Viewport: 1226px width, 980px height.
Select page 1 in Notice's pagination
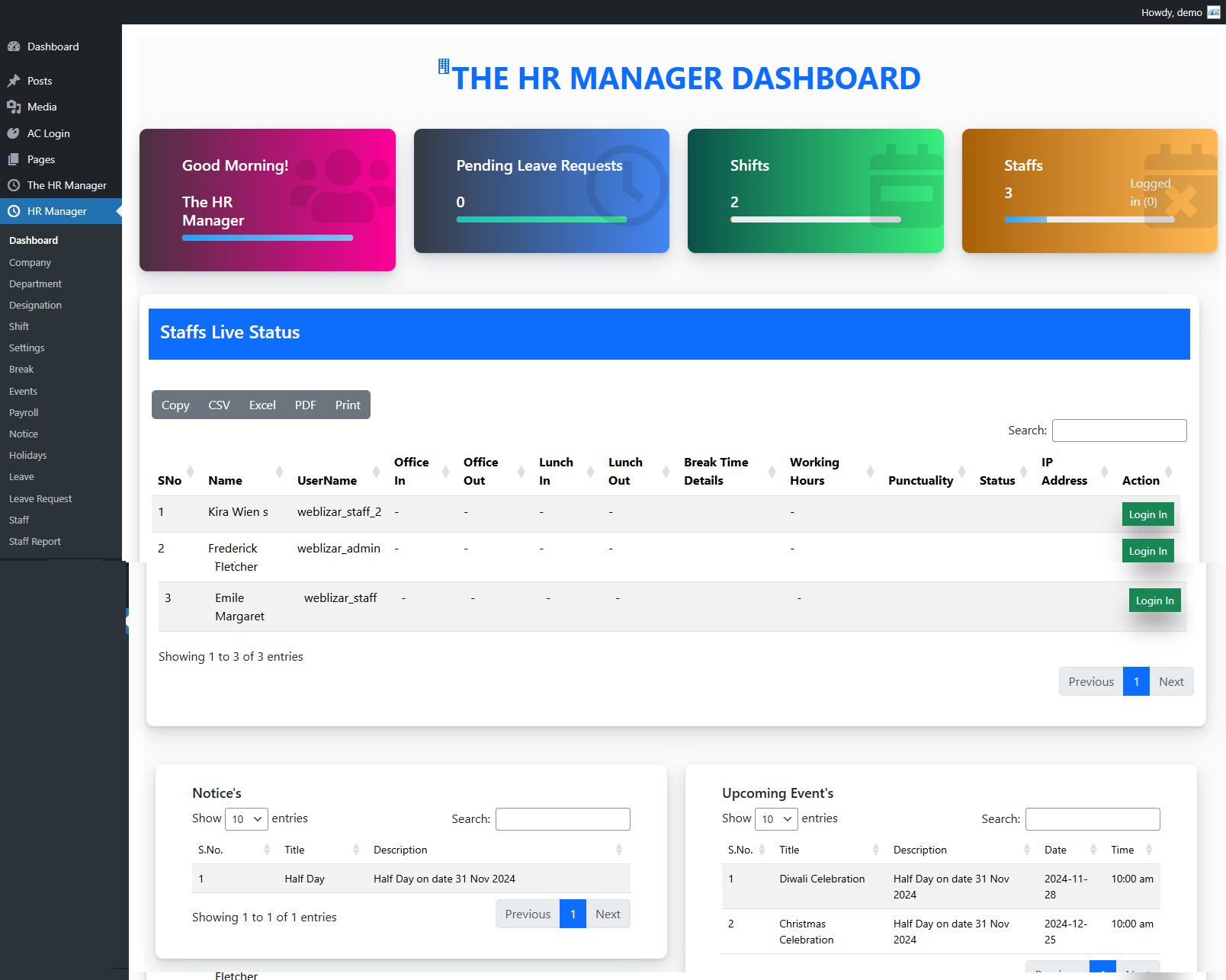tap(573, 914)
